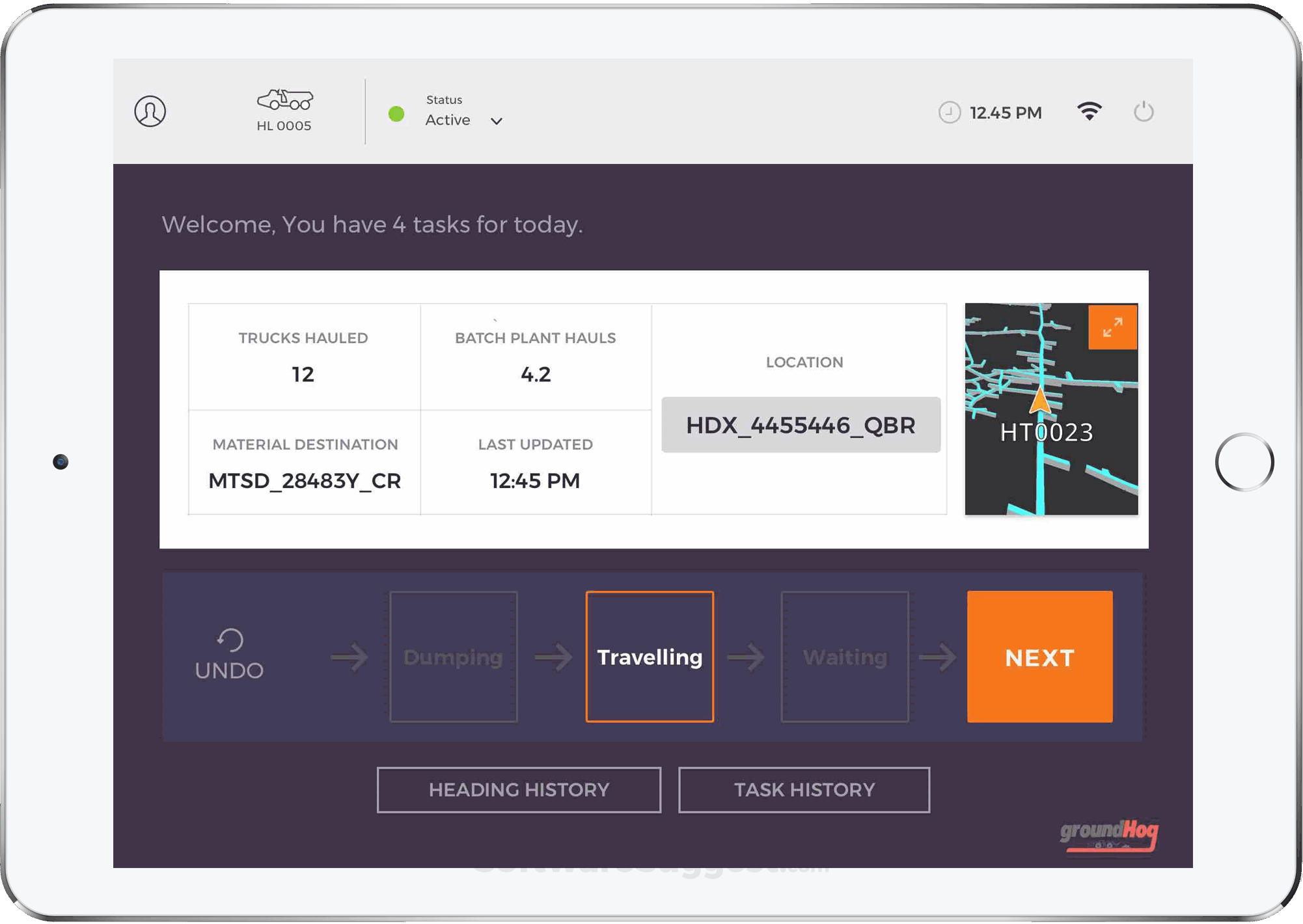Click the orange truck arrow on map
The width and height of the screenshot is (1303, 924).
[1040, 401]
